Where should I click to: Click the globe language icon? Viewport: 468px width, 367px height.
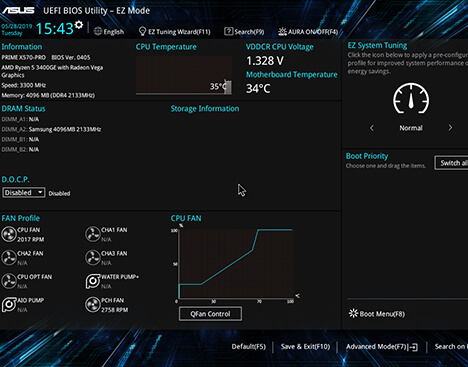pyautogui.click(x=98, y=31)
